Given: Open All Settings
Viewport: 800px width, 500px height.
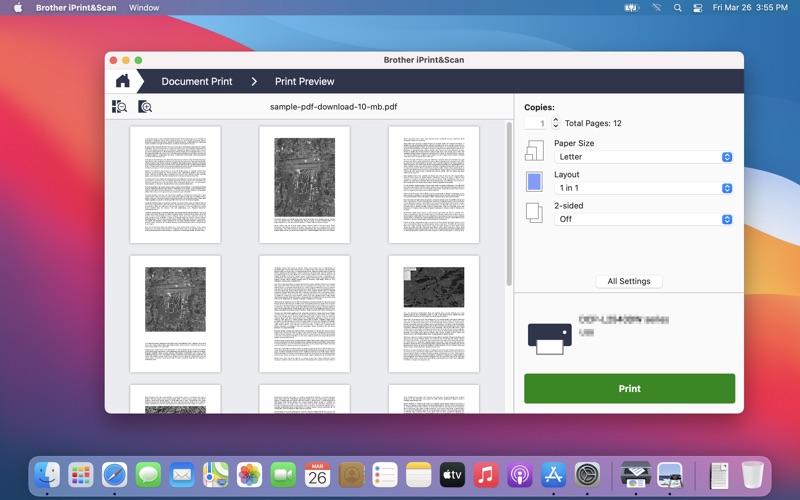Looking at the screenshot, I should pos(629,281).
